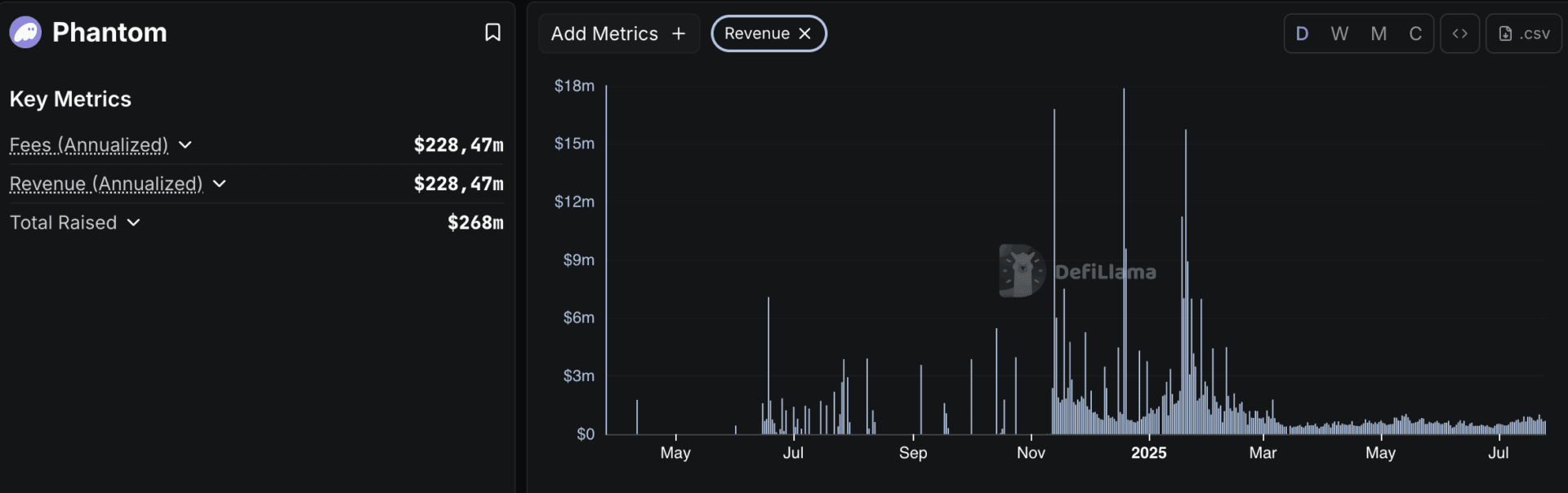Remove the Revenue metric chip
Viewport: 1568px width, 493px height.
[804, 33]
